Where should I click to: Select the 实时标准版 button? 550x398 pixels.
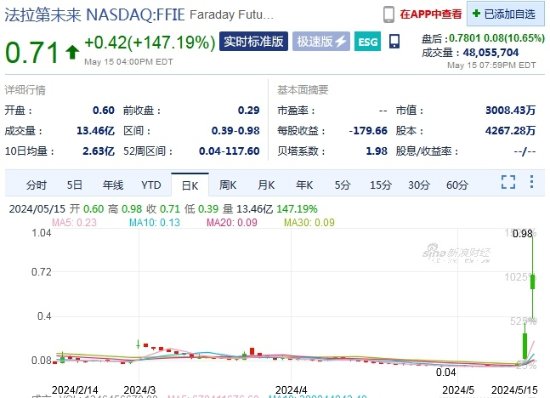click(x=254, y=41)
